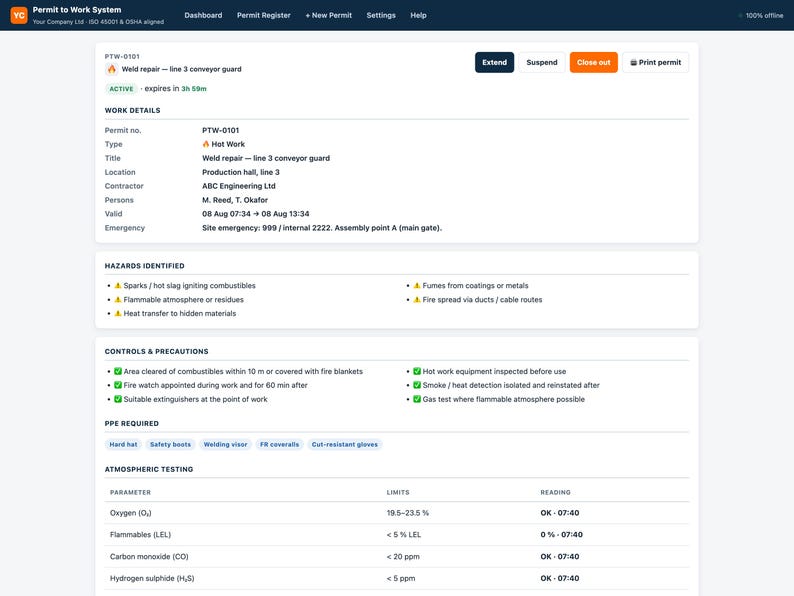Click the READING column header

pyautogui.click(x=555, y=492)
